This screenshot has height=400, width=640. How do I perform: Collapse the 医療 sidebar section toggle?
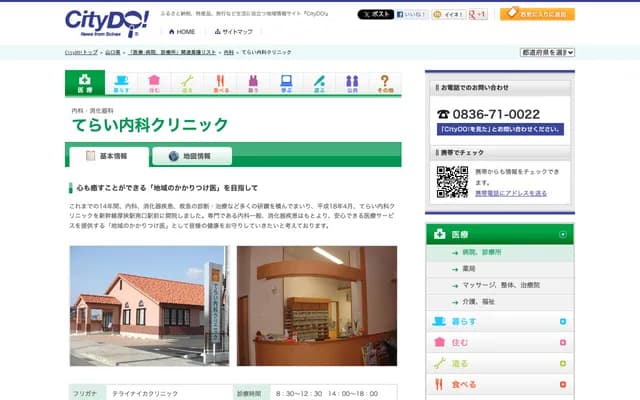point(563,234)
